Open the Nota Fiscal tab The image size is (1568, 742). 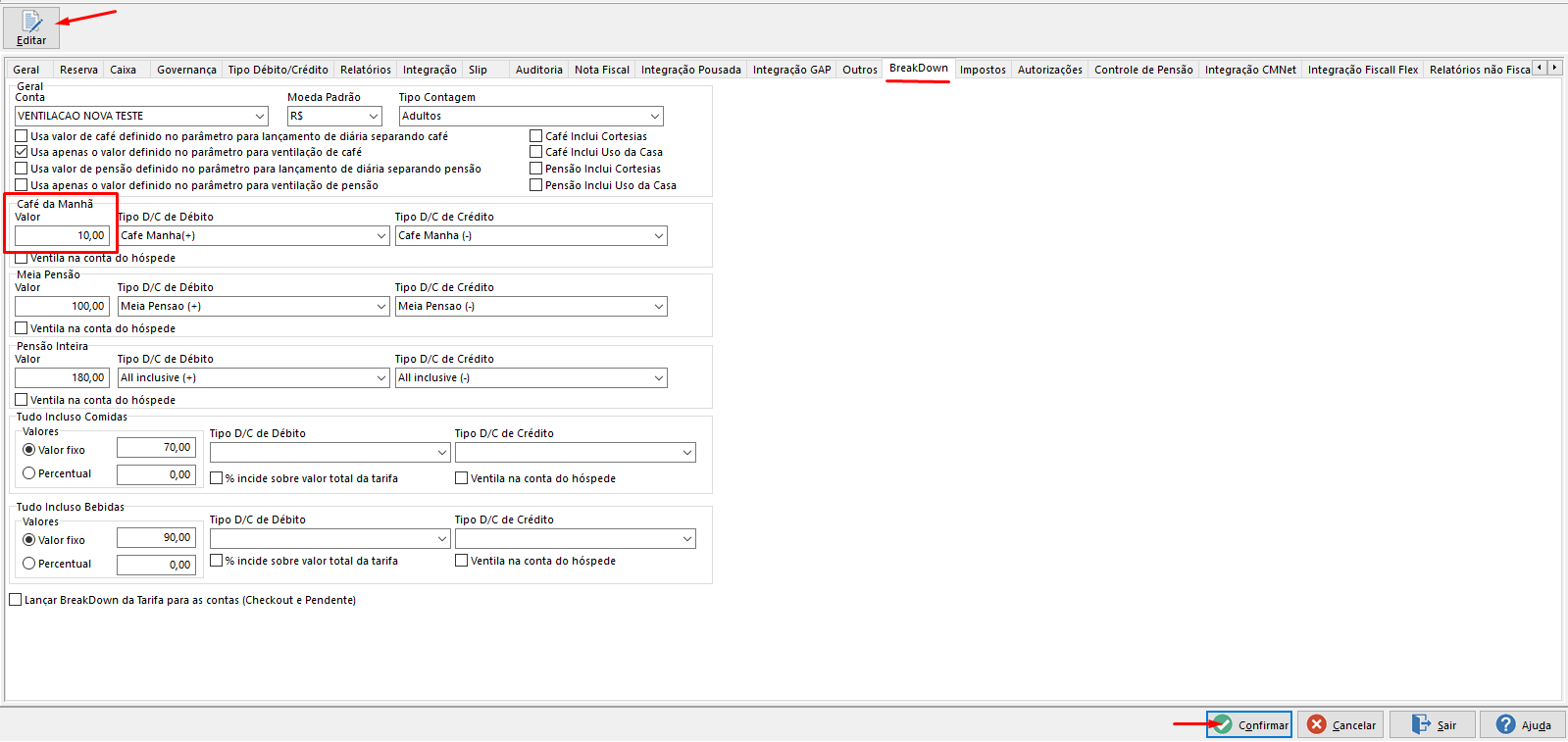click(602, 70)
